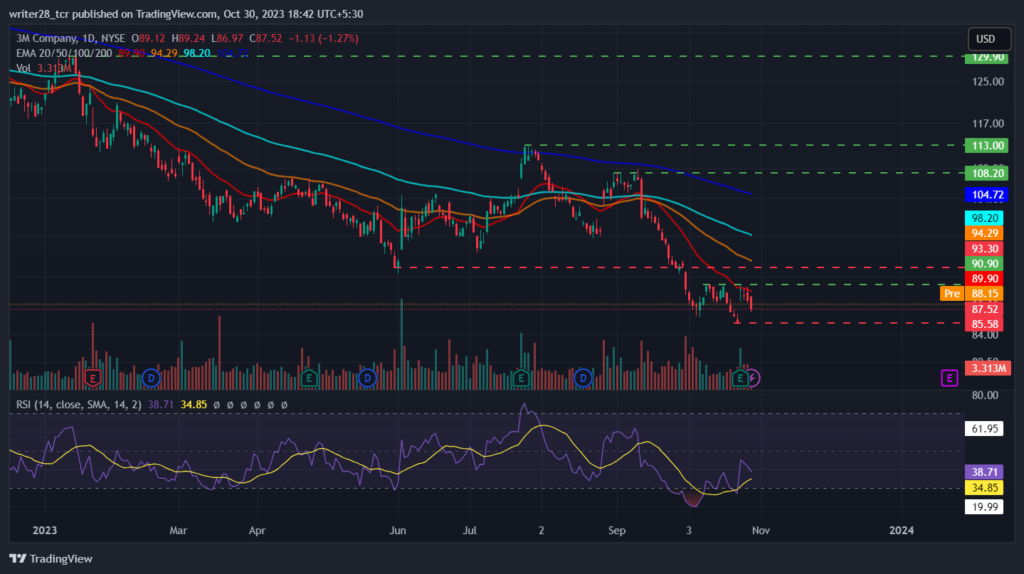Click the blue 104.72 EMA price tag

coord(987,195)
